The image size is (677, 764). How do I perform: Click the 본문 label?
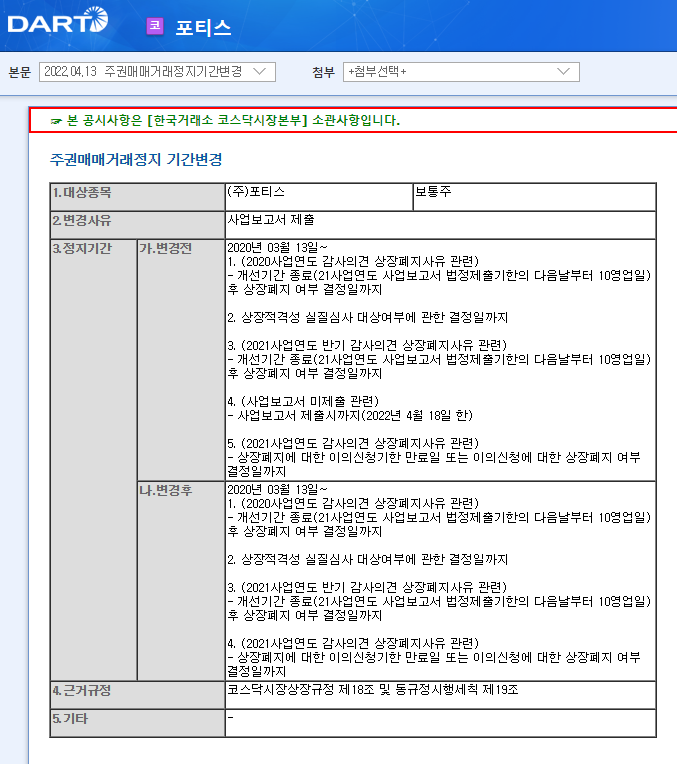[x=19, y=72]
